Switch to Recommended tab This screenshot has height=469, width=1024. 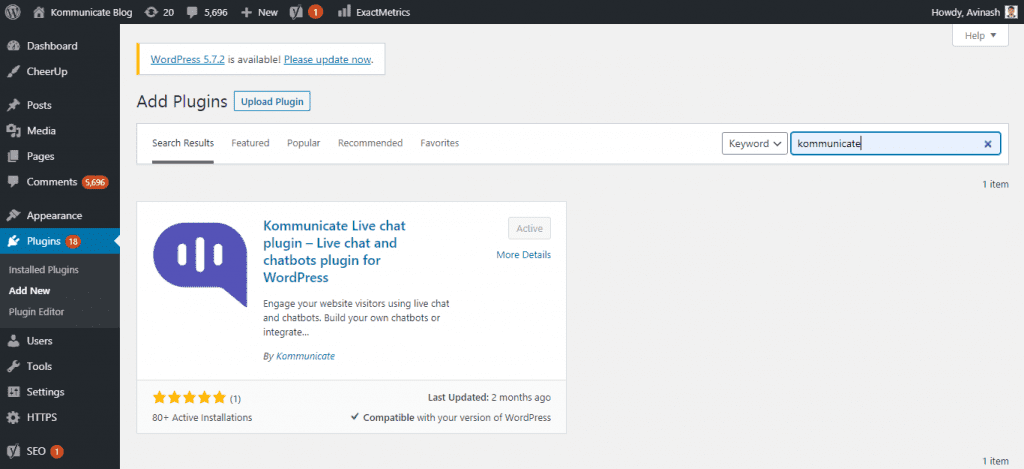370,143
